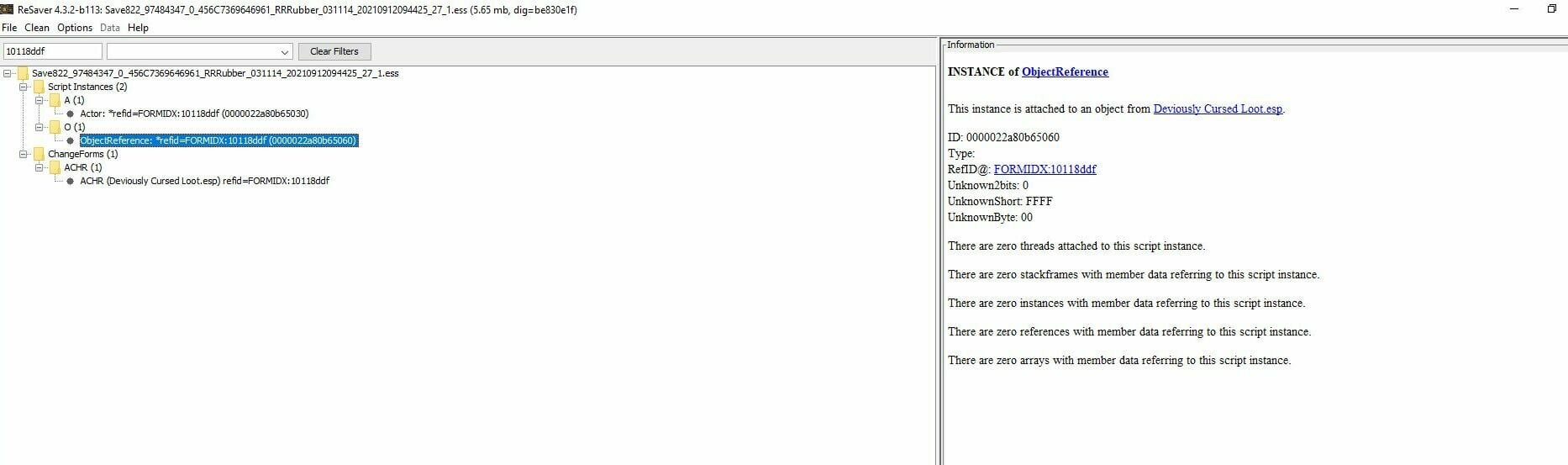Restore down the ReSaver window
The image size is (1568, 465).
click(1552, 9)
